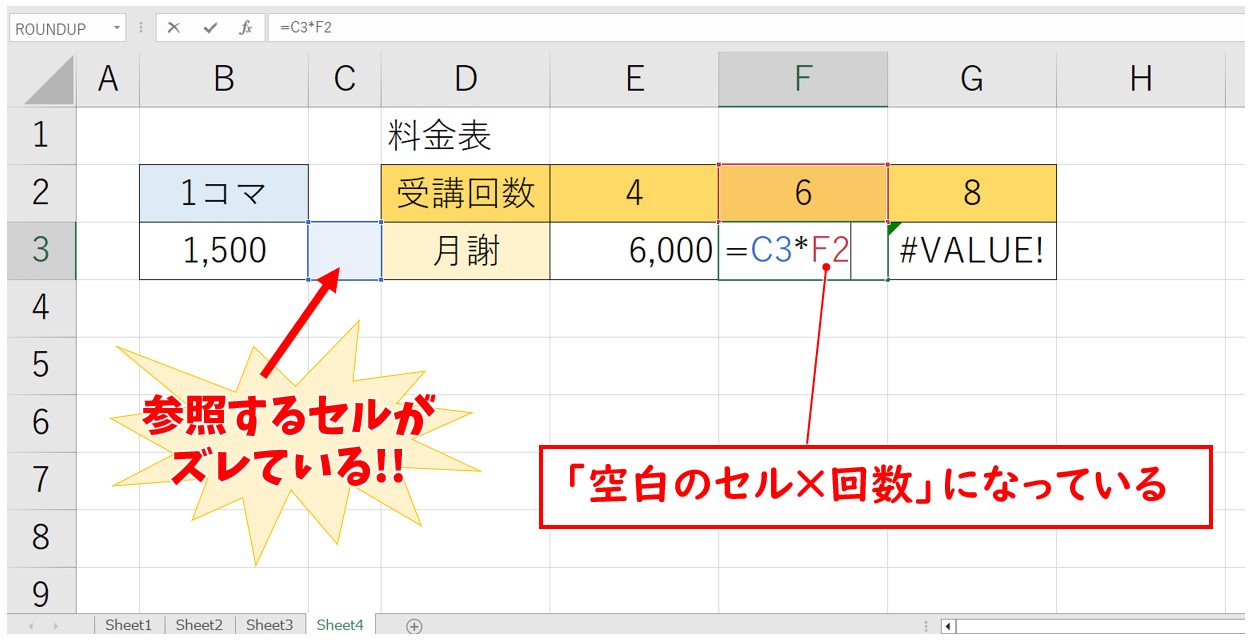Viewport: 1251px width, 643px height.
Task: Click the horizontal scrollbar track
Action: coord(1103,626)
